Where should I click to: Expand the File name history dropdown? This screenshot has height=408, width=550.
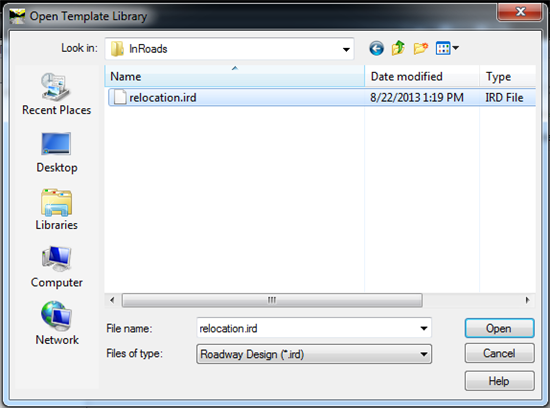[x=424, y=328]
